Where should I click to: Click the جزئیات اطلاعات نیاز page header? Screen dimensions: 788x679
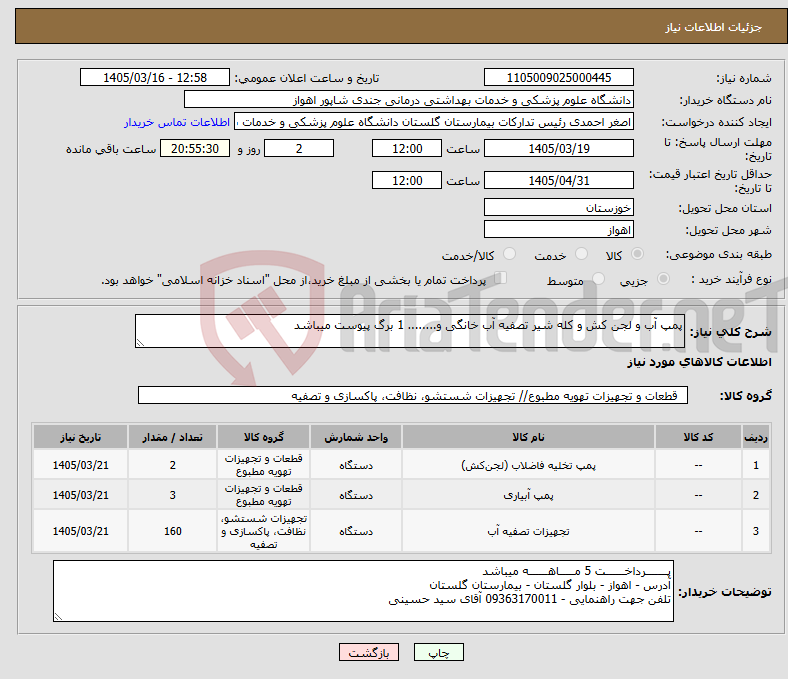pos(714,27)
